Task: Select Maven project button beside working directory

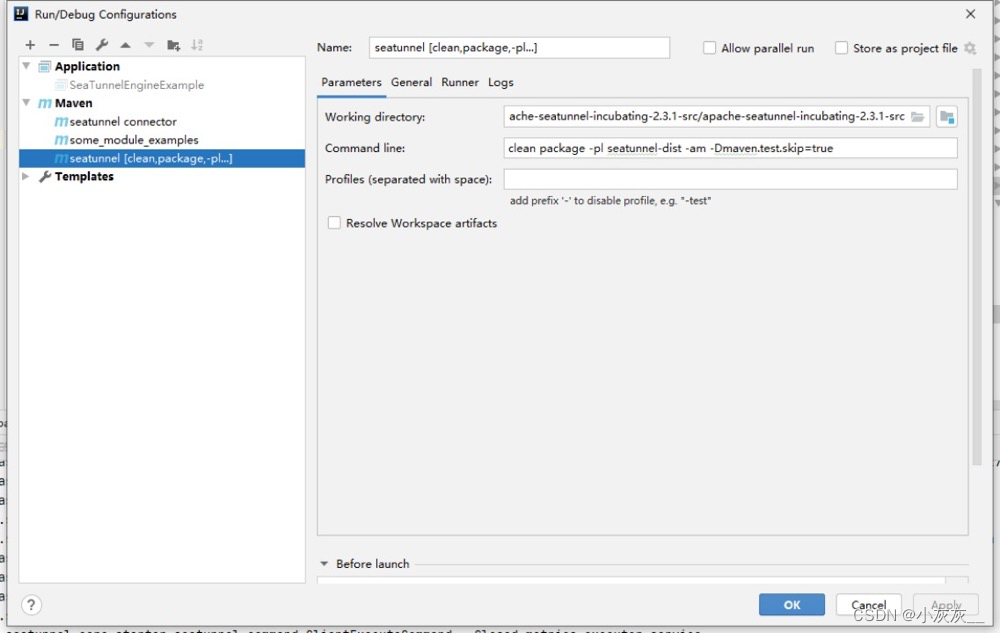Action: point(946,117)
